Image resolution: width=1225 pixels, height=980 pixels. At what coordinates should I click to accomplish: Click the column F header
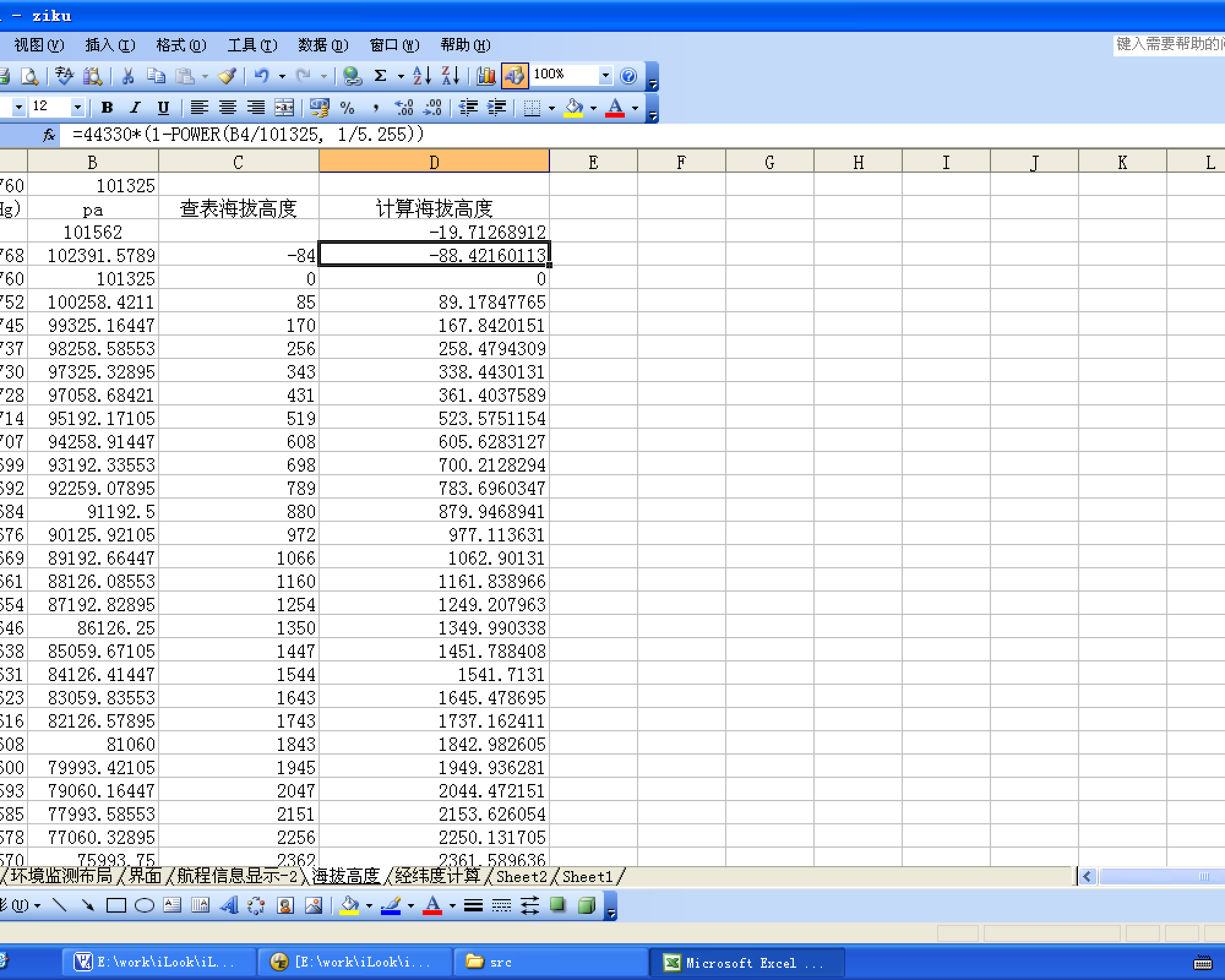pyautogui.click(x=681, y=162)
